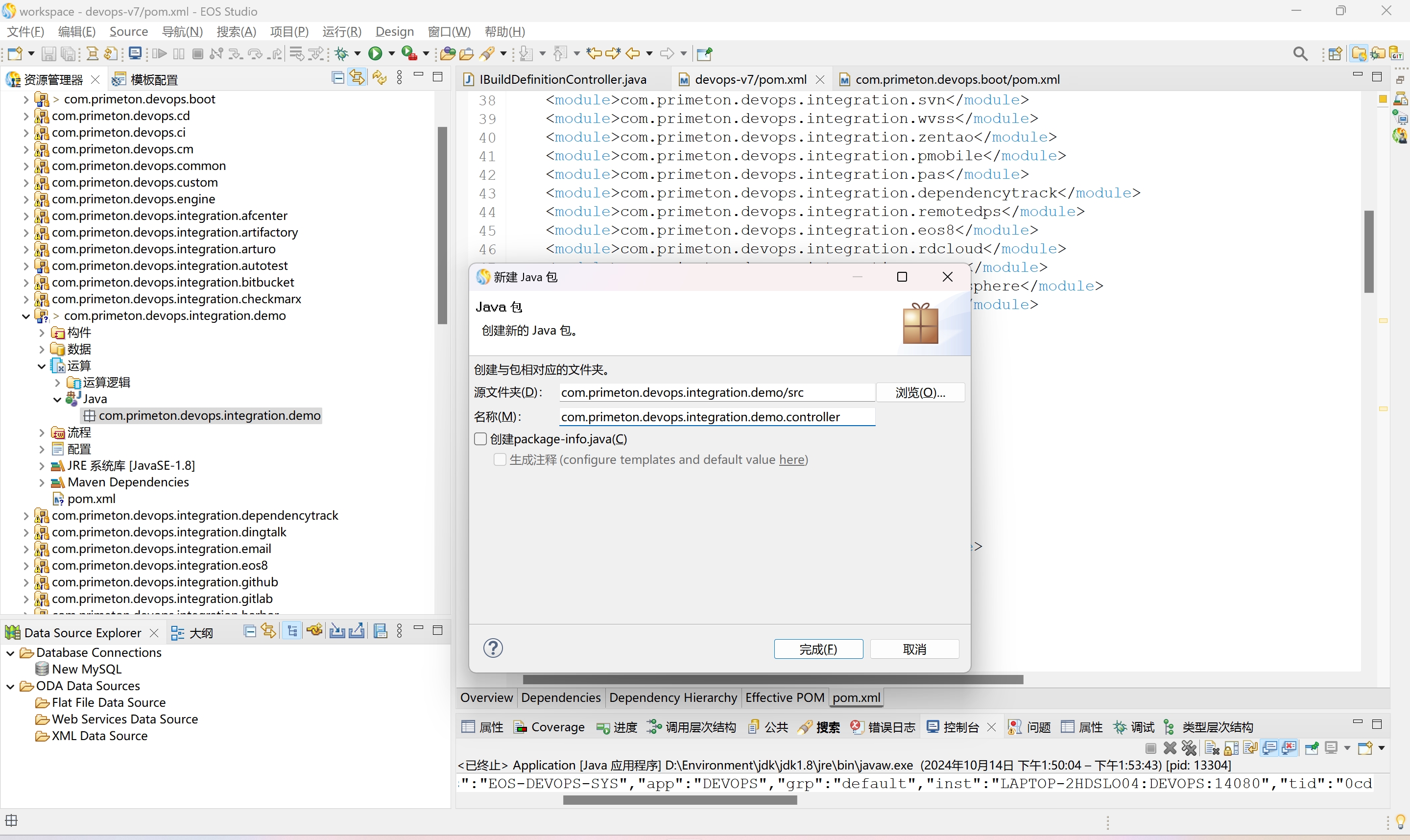
Task: Collapse the com.primeton.devops.integration.demo project
Action: point(25,316)
